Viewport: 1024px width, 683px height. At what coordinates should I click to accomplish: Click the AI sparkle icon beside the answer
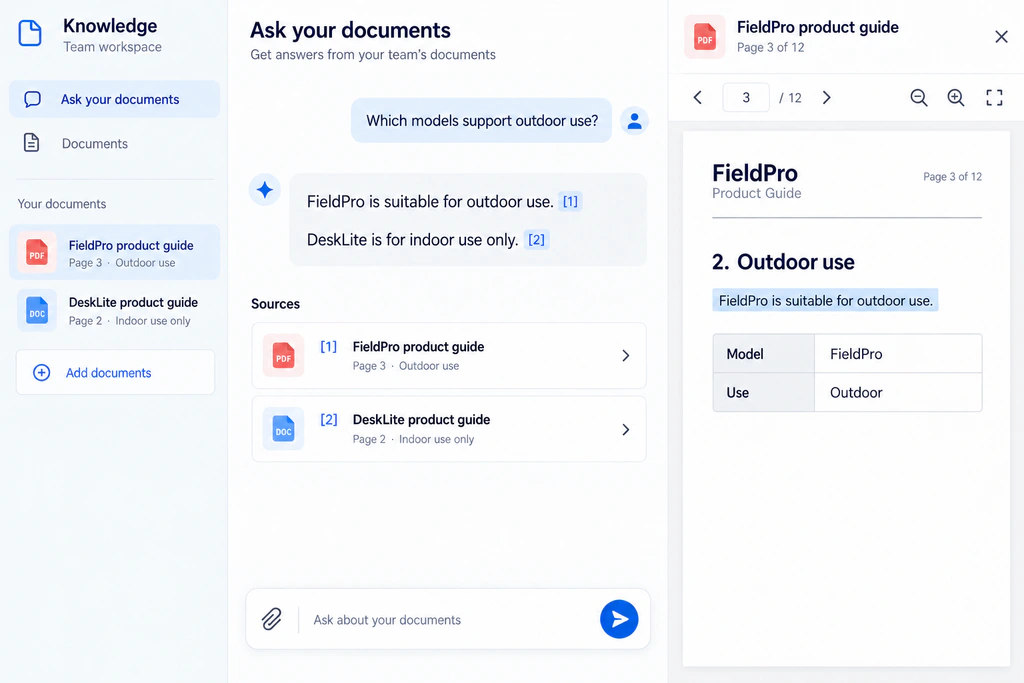click(264, 190)
